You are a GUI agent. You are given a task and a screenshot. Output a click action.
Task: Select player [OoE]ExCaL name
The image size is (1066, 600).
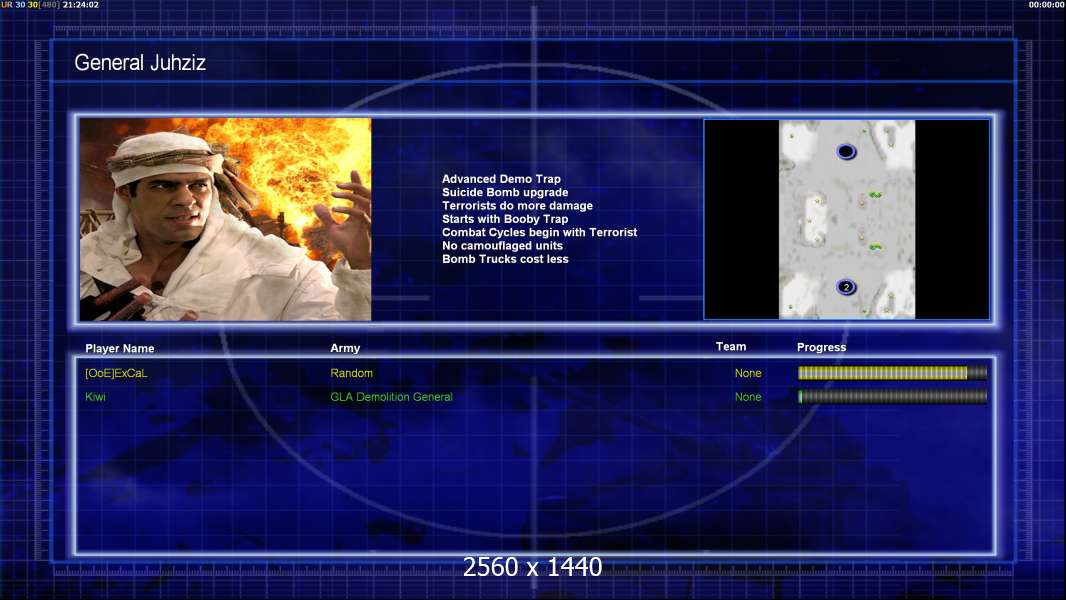point(116,373)
